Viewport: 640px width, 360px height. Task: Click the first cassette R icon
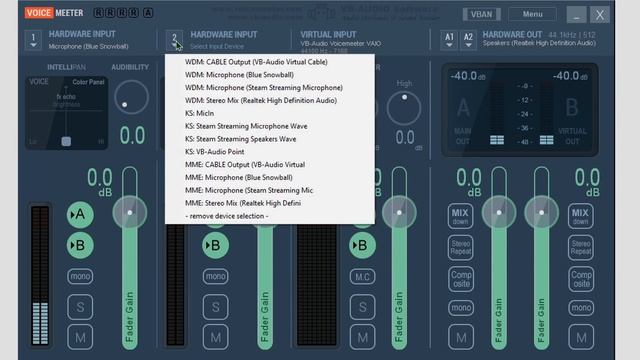(98, 13)
